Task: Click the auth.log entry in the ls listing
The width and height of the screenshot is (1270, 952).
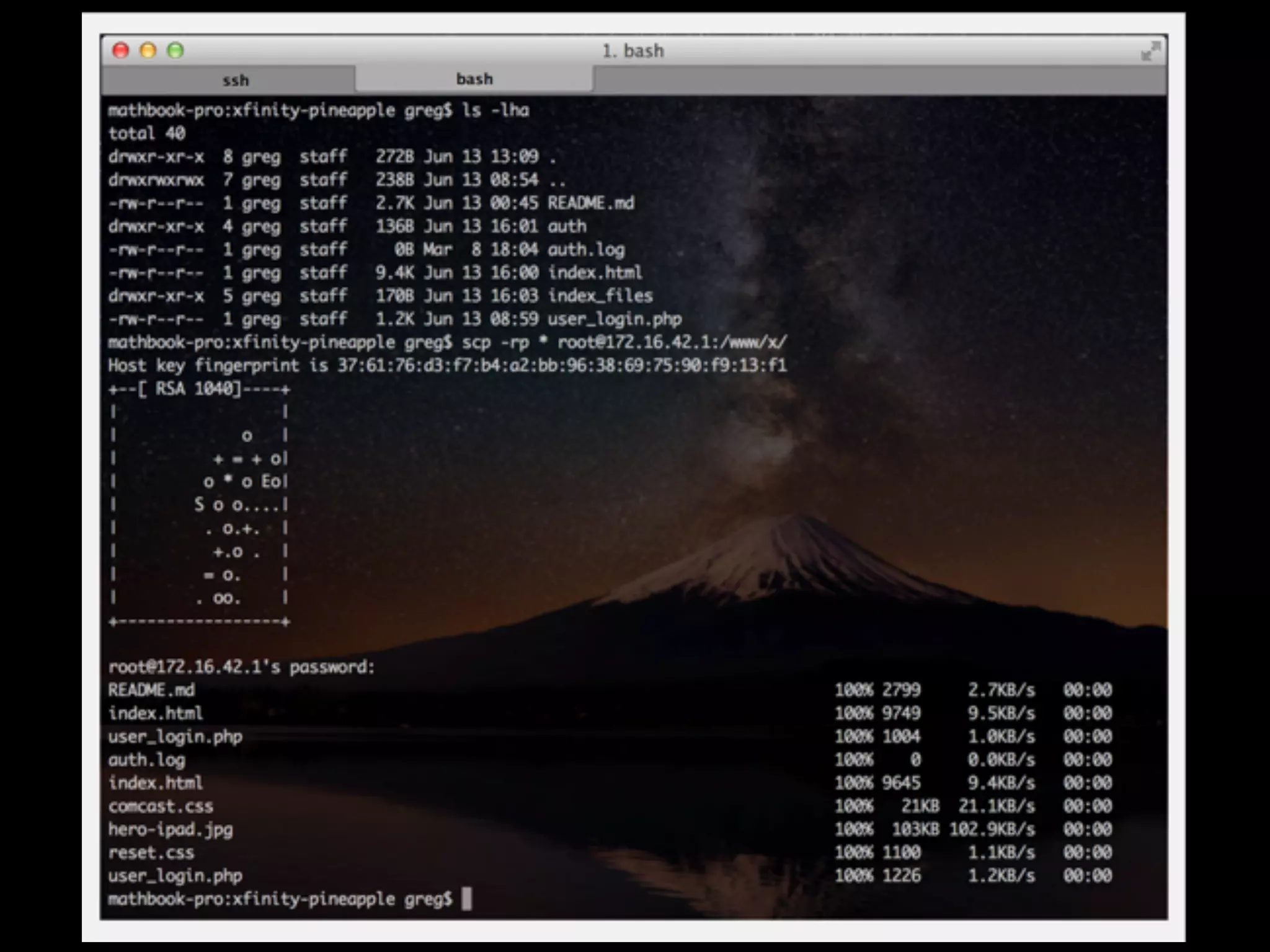Action: point(585,250)
